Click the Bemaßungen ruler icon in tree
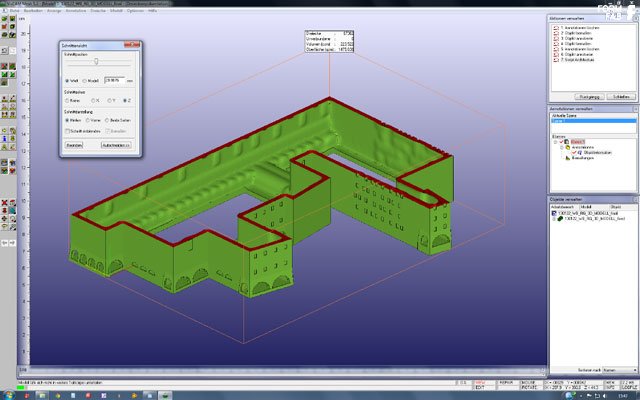The image size is (640, 400). click(x=567, y=158)
